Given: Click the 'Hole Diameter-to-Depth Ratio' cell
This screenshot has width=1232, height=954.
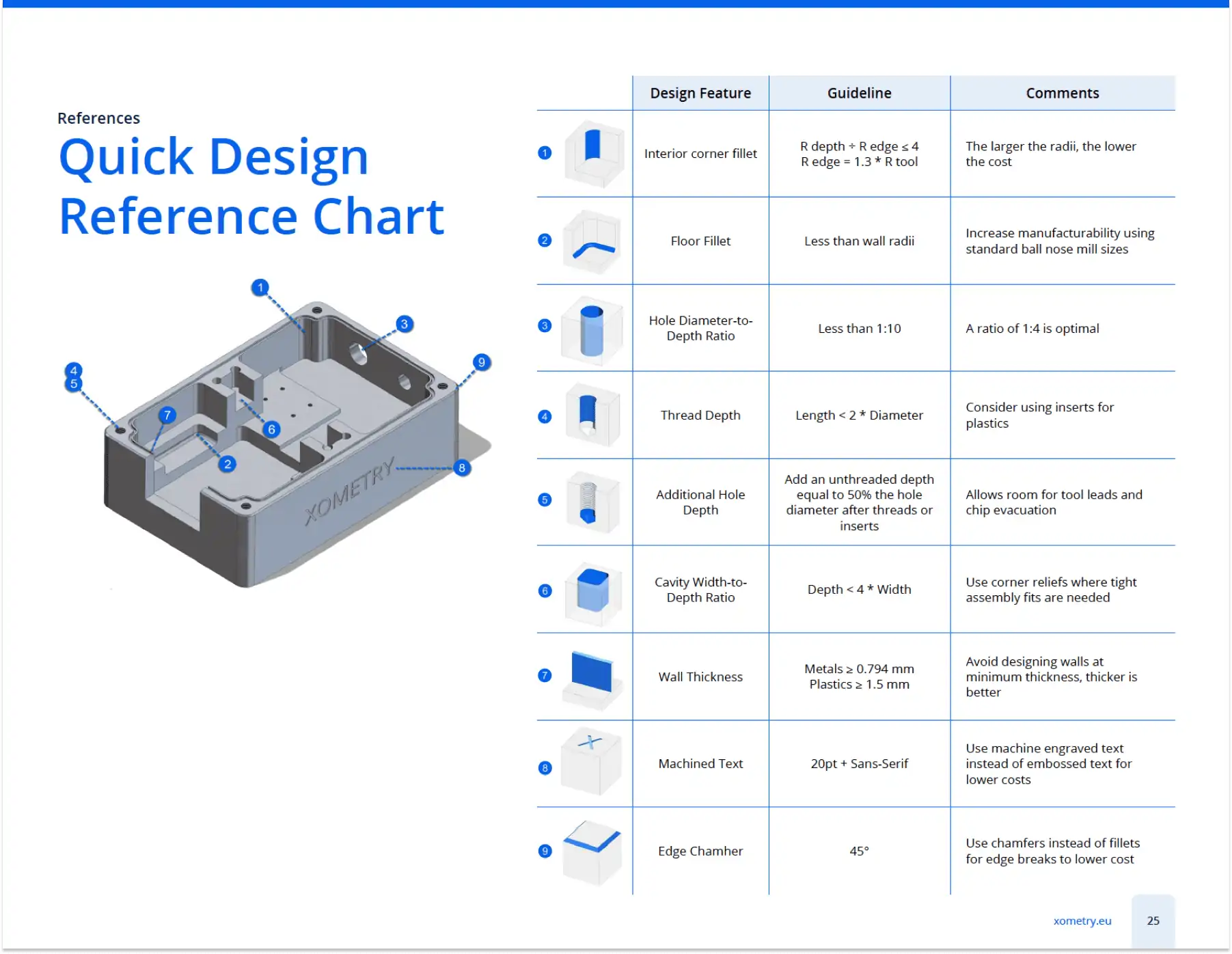Looking at the screenshot, I should [700, 328].
